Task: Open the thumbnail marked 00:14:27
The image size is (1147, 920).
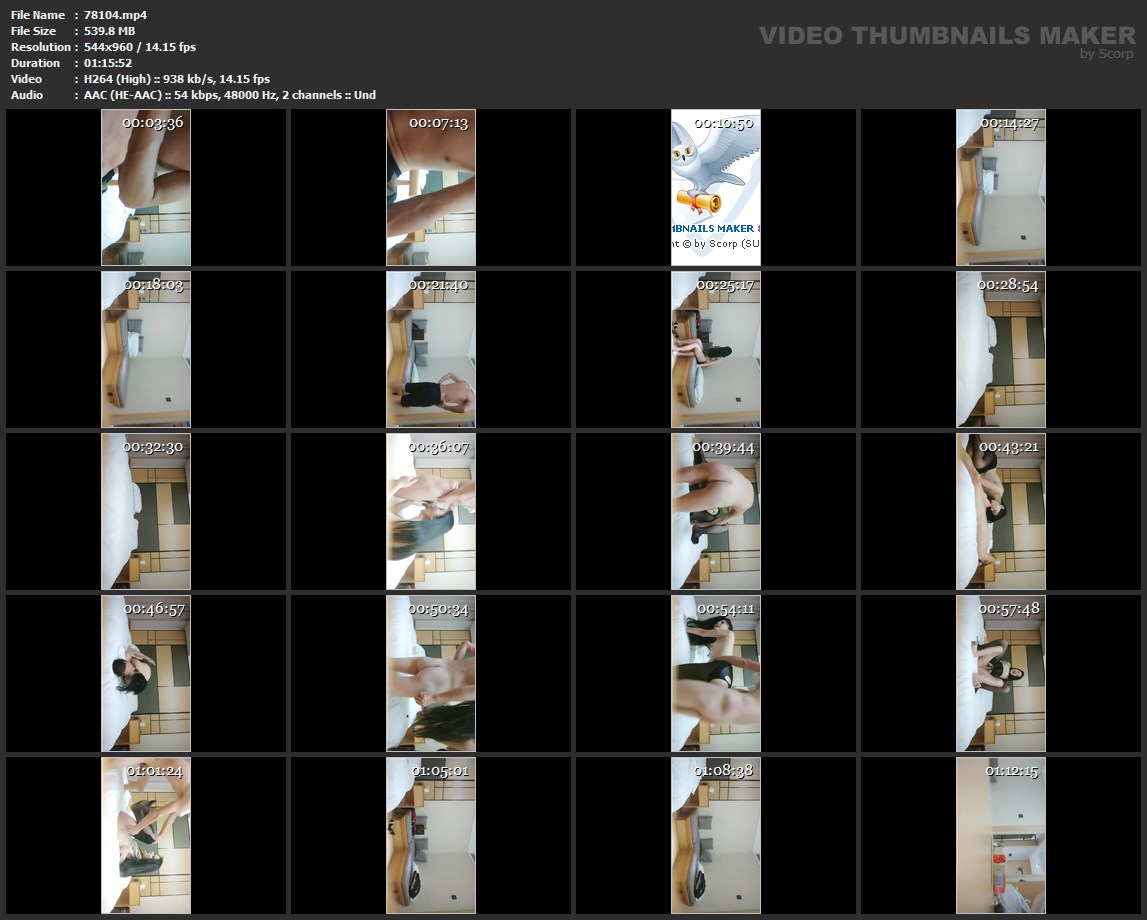Action: pos(1001,187)
